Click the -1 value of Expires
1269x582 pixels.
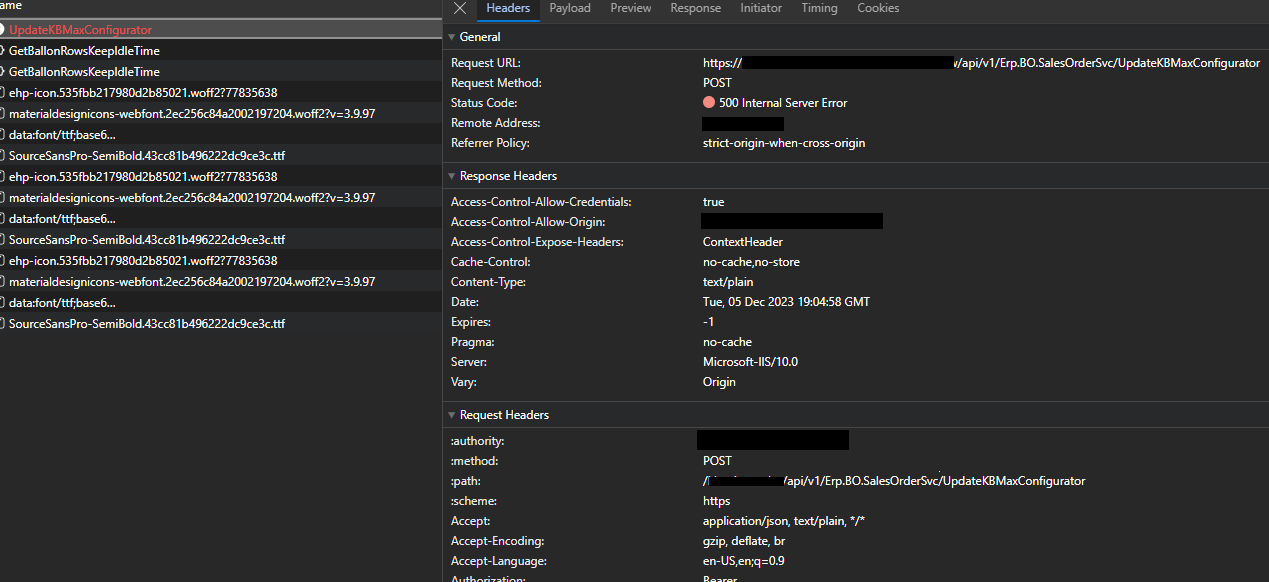pyautogui.click(x=708, y=322)
